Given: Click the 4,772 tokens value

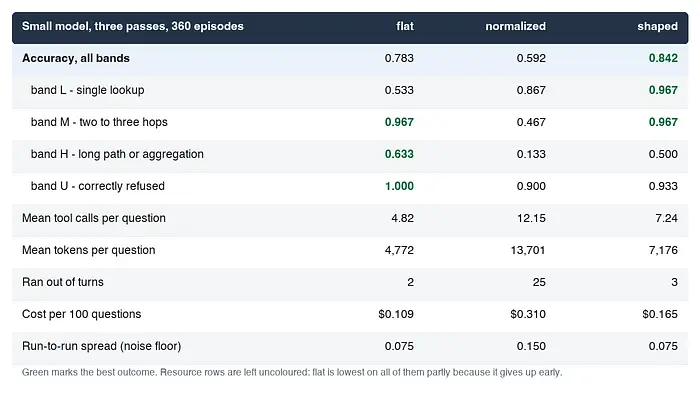Looking at the screenshot, I should (399, 250).
